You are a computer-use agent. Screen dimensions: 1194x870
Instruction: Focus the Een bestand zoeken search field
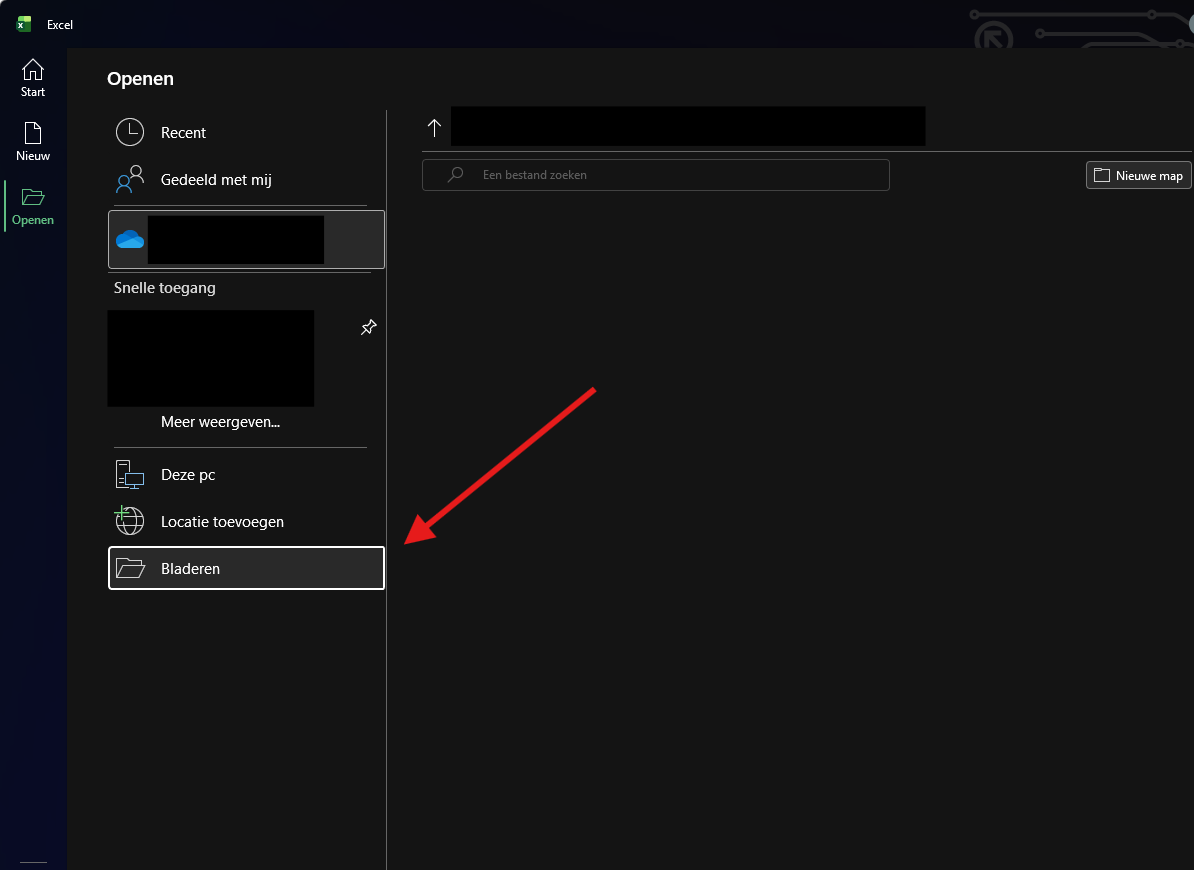point(656,175)
